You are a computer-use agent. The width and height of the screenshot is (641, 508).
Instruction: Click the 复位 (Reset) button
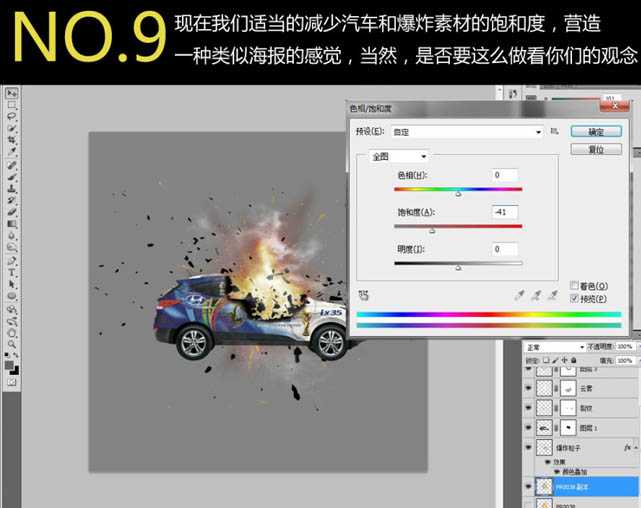click(596, 149)
